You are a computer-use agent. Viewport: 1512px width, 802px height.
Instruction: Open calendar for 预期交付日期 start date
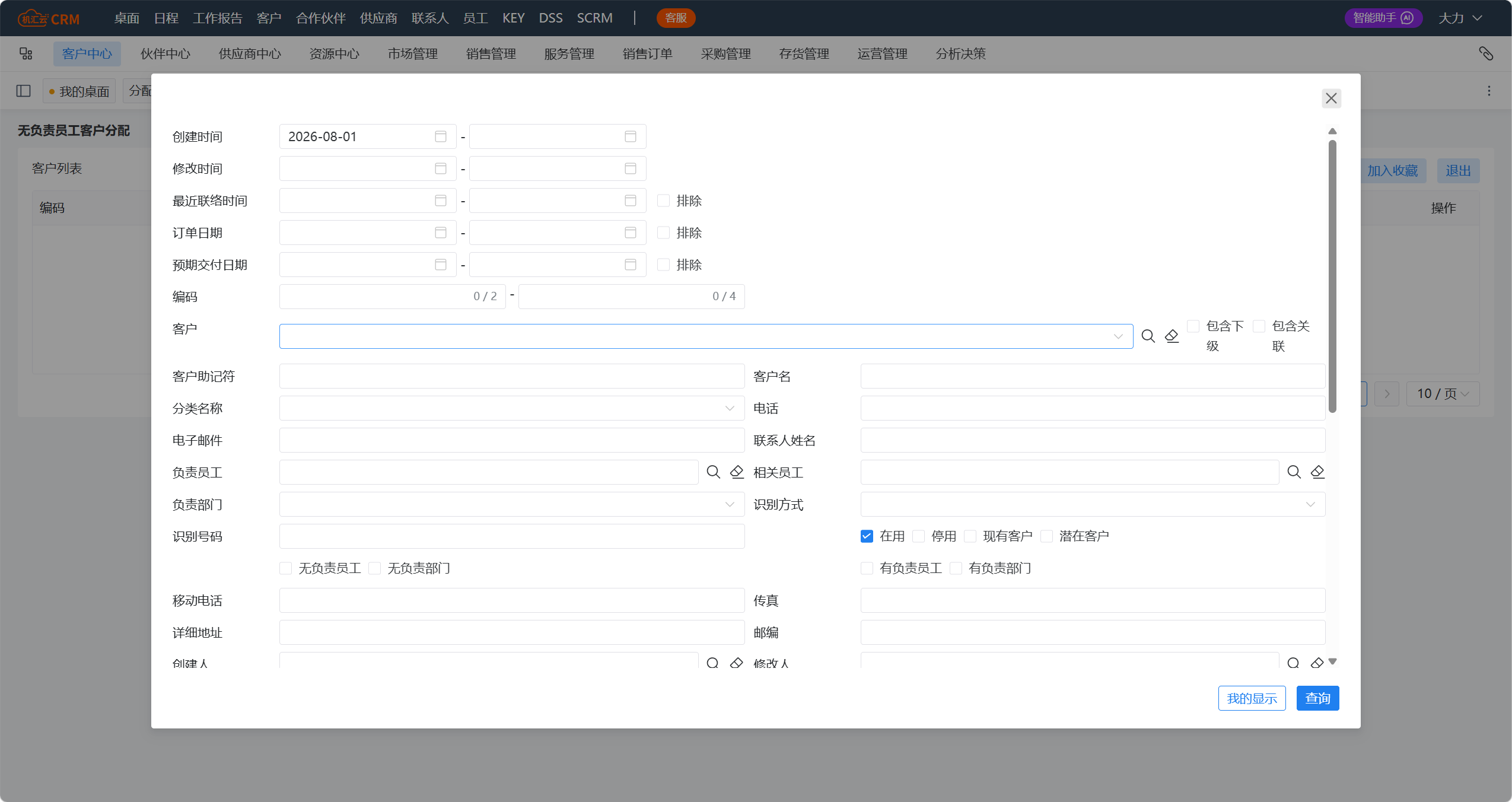440,265
